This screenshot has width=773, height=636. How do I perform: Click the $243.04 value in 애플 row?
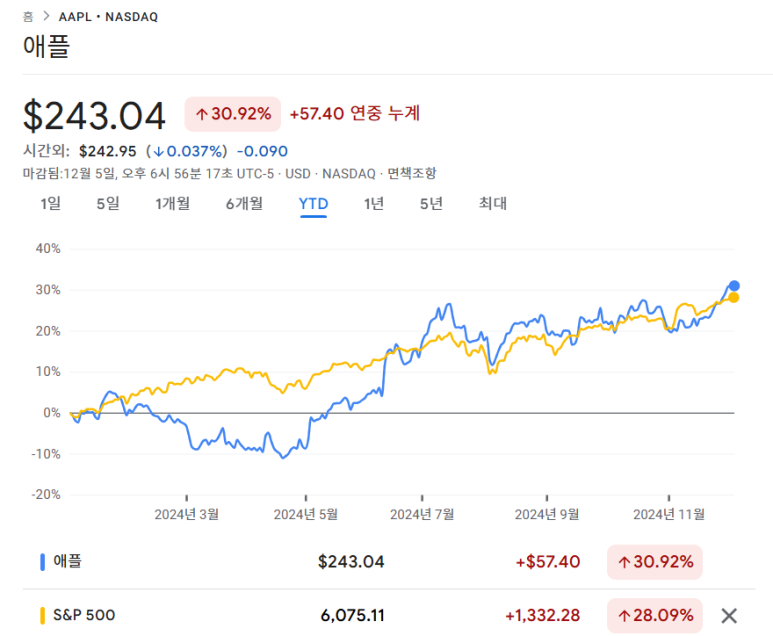351,562
